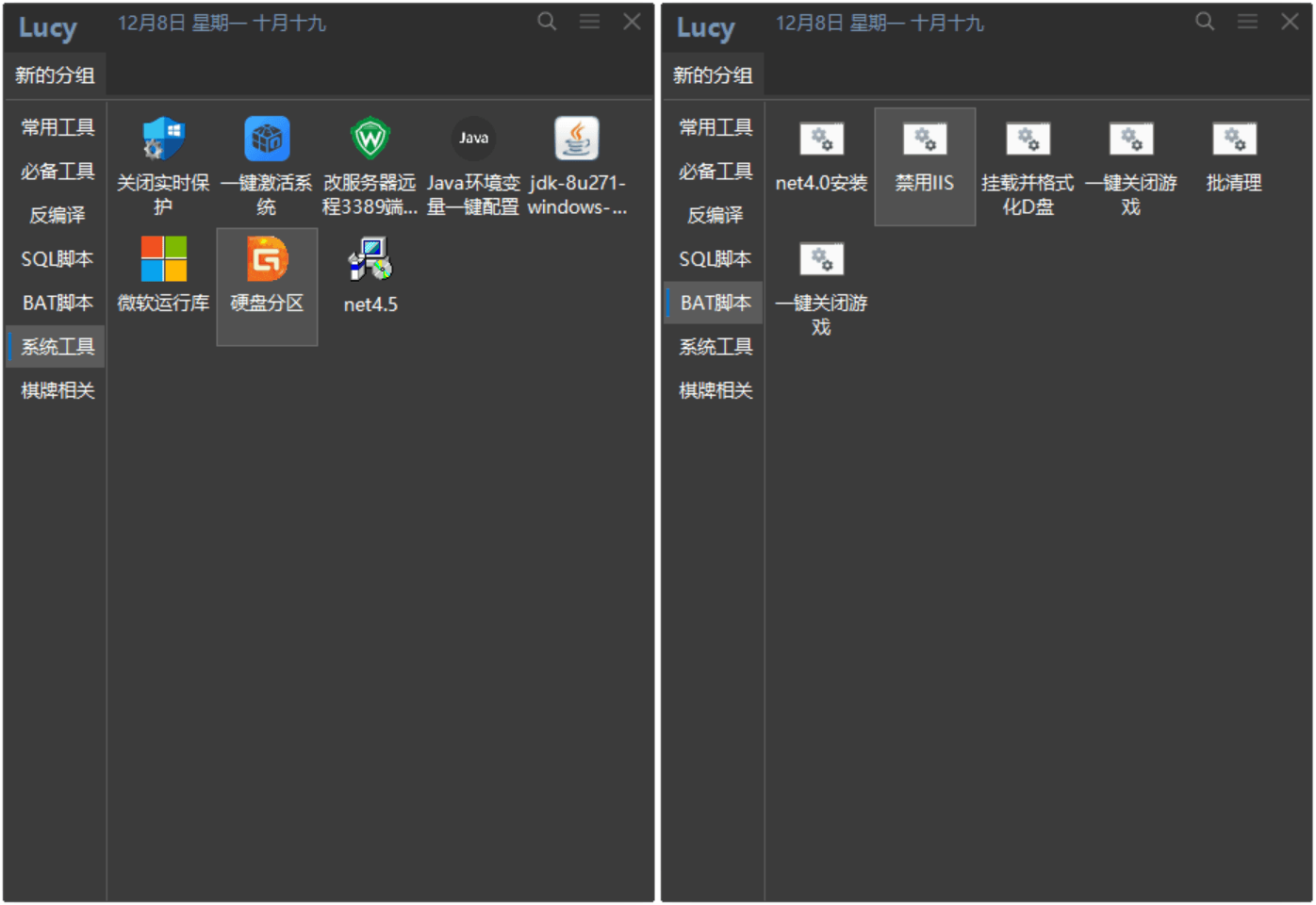Click Lucy title in left window
Screen dimensions: 1316x905
coord(48,27)
